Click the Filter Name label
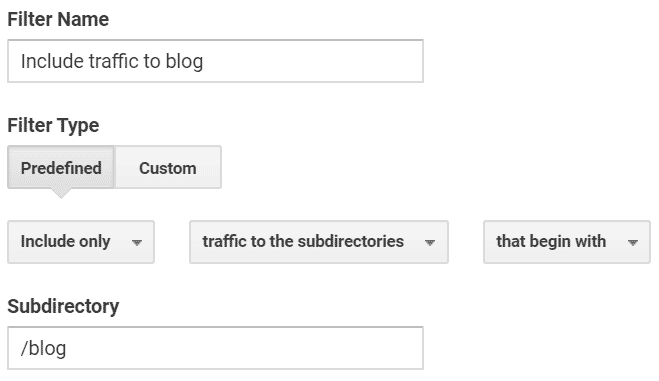The width and height of the screenshot is (659, 381). click(58, 19)
